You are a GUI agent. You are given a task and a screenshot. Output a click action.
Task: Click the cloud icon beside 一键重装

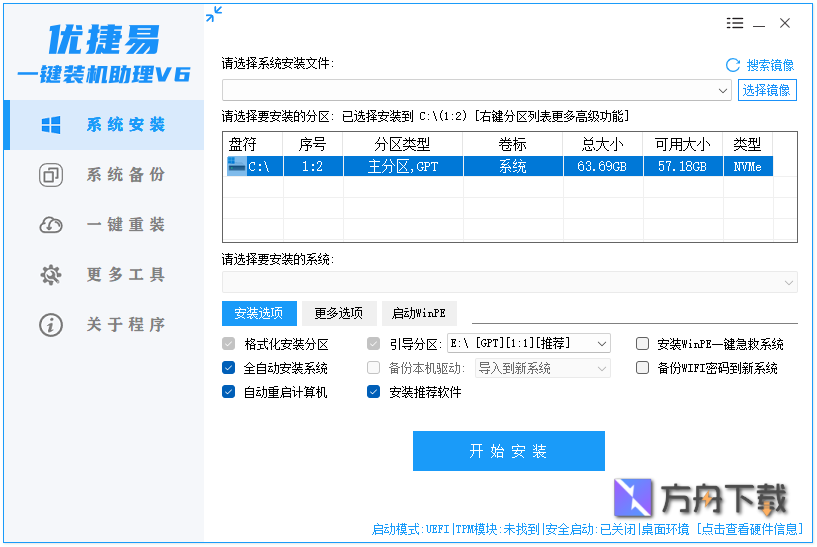(x=51, y=225)
